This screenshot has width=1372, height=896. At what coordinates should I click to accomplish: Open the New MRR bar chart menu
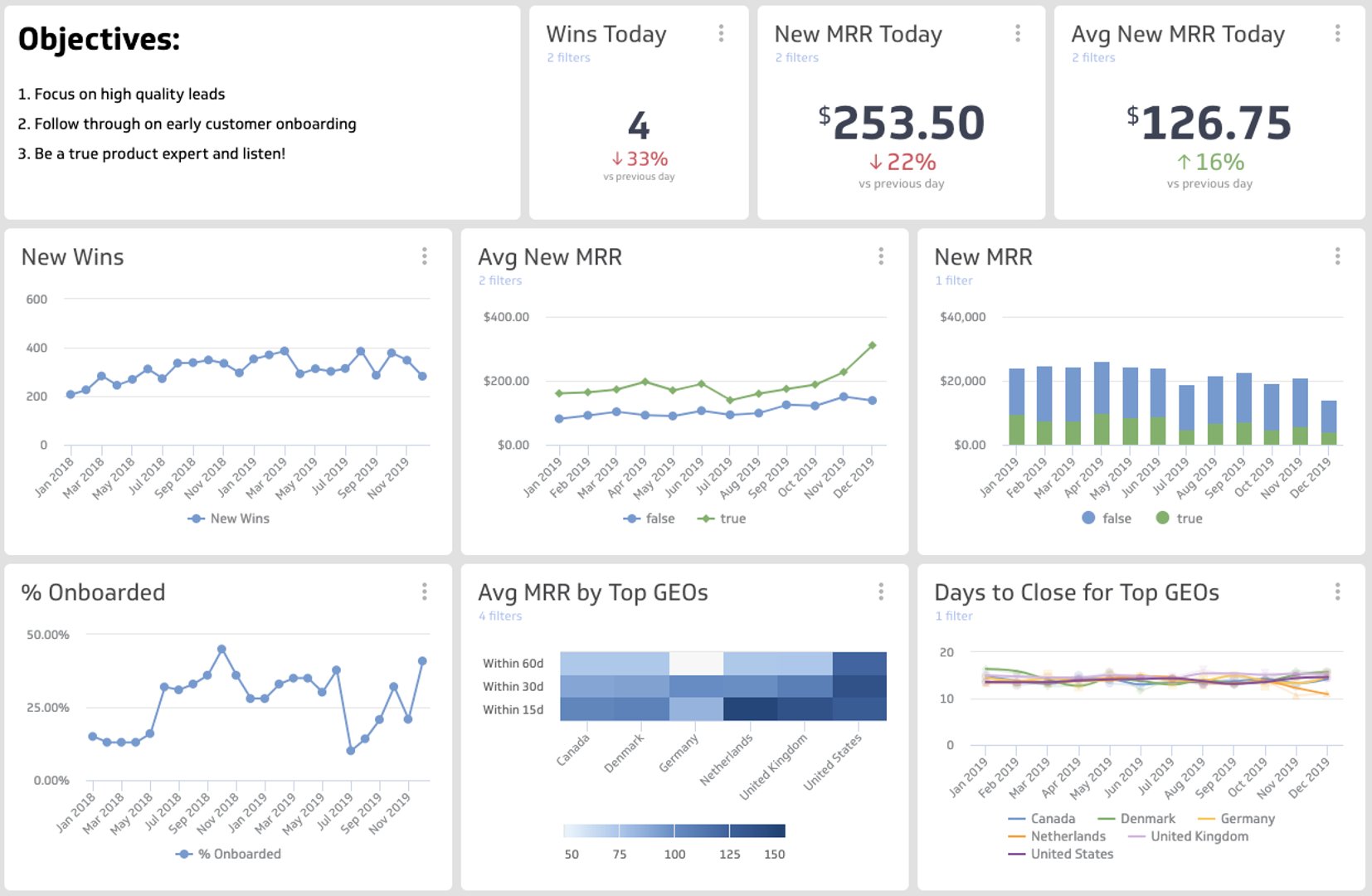coord(1337,257)
